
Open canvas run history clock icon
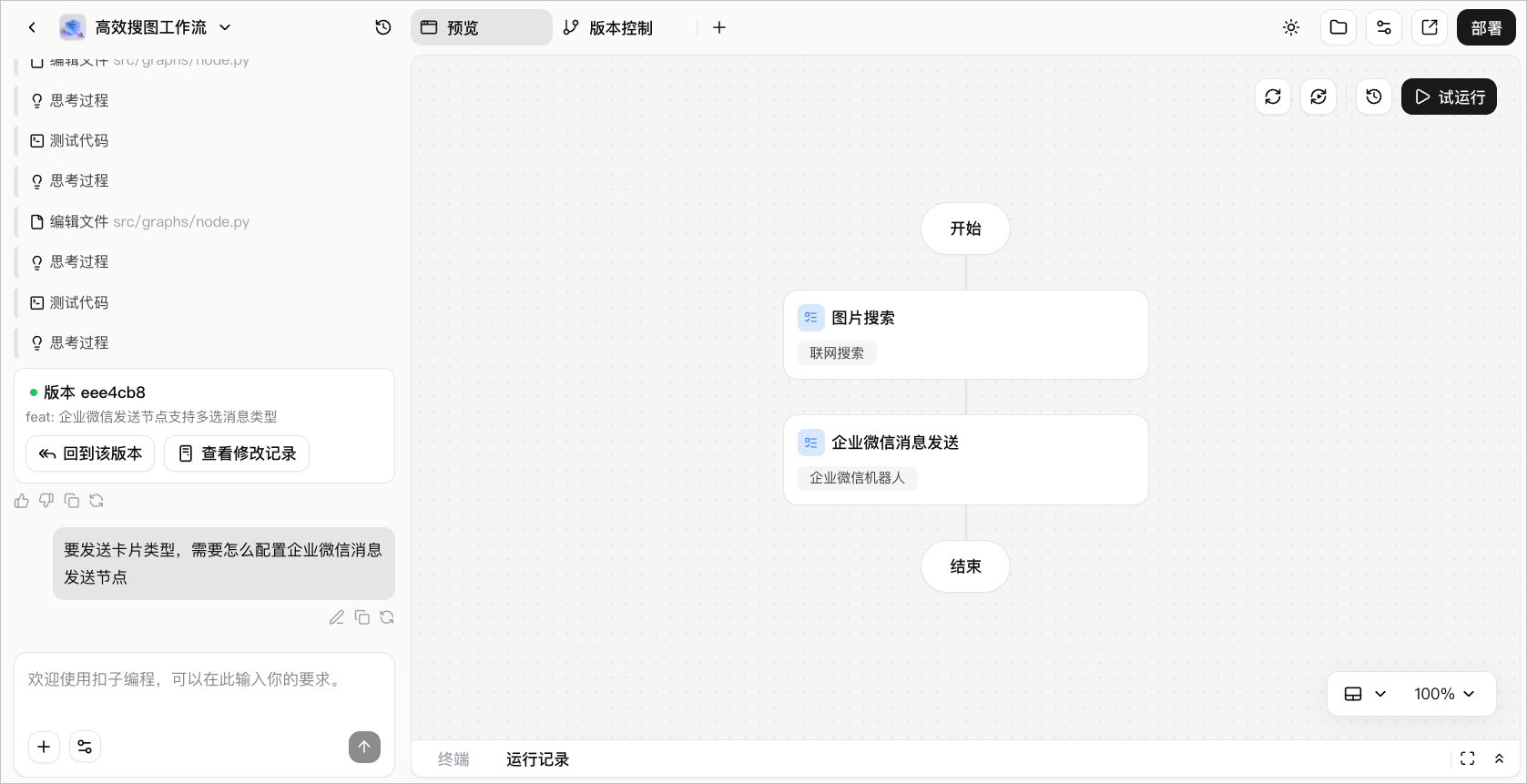1374,97
